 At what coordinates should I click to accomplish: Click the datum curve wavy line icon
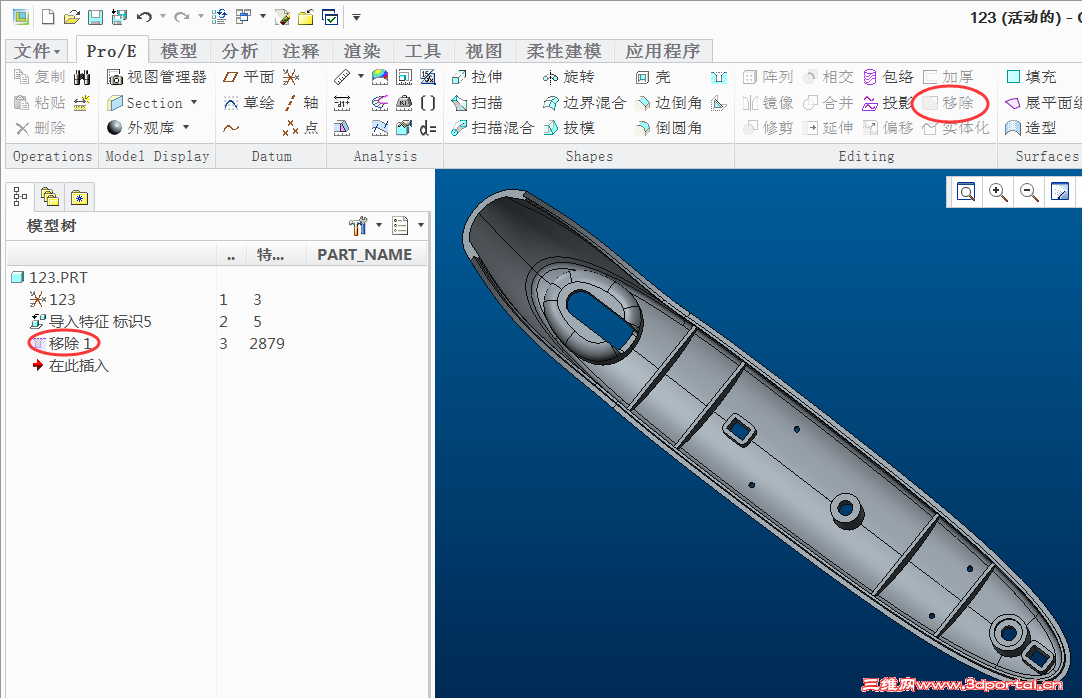coord(231,128)
